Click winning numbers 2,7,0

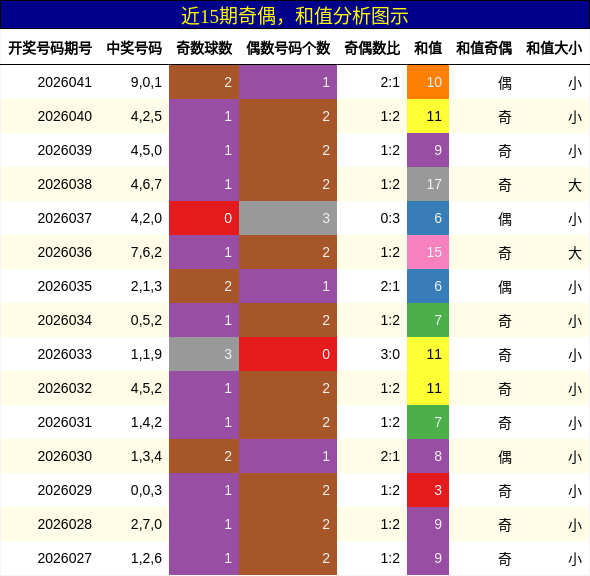(146, 524)
